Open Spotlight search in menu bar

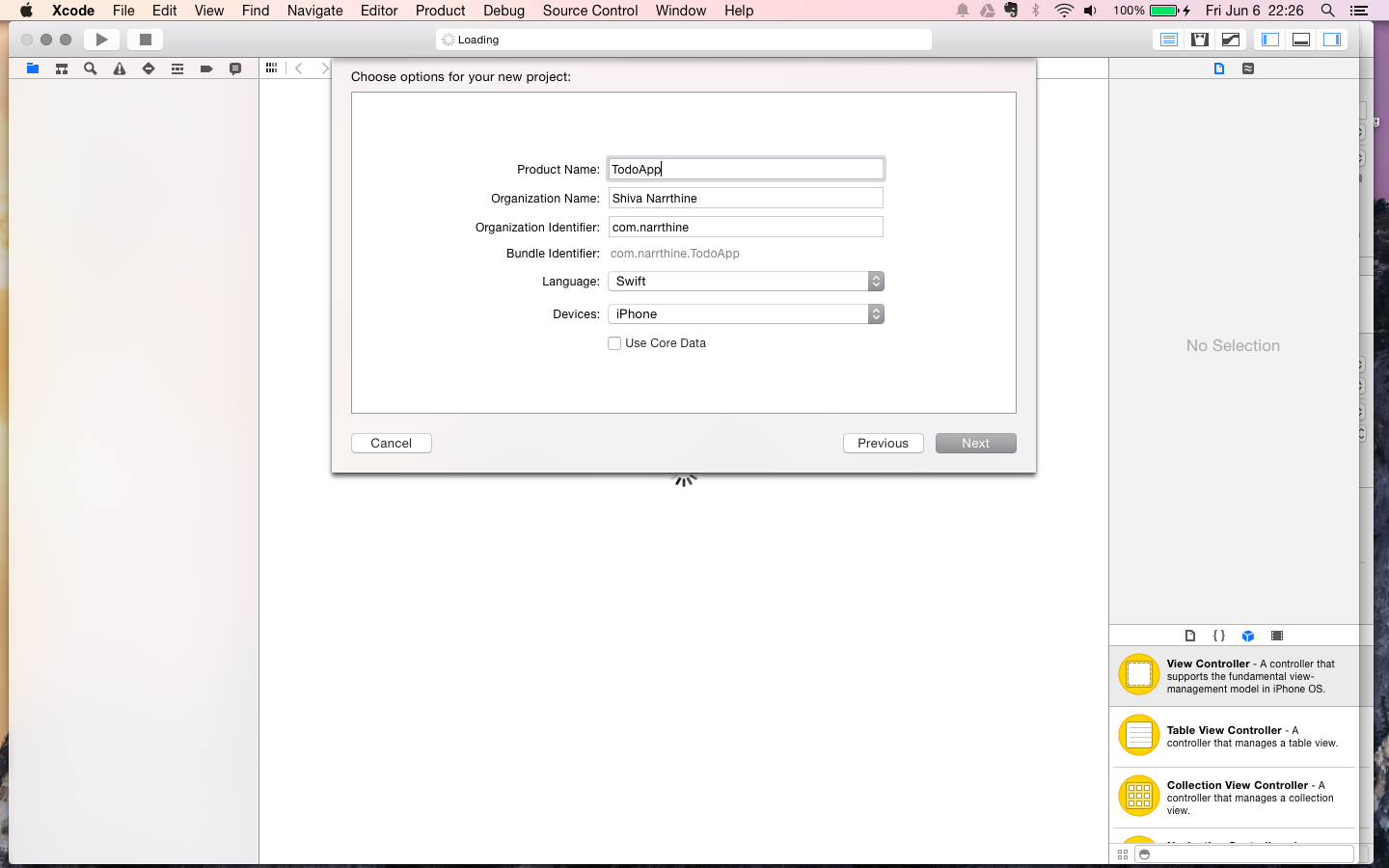coord(1328,11)
